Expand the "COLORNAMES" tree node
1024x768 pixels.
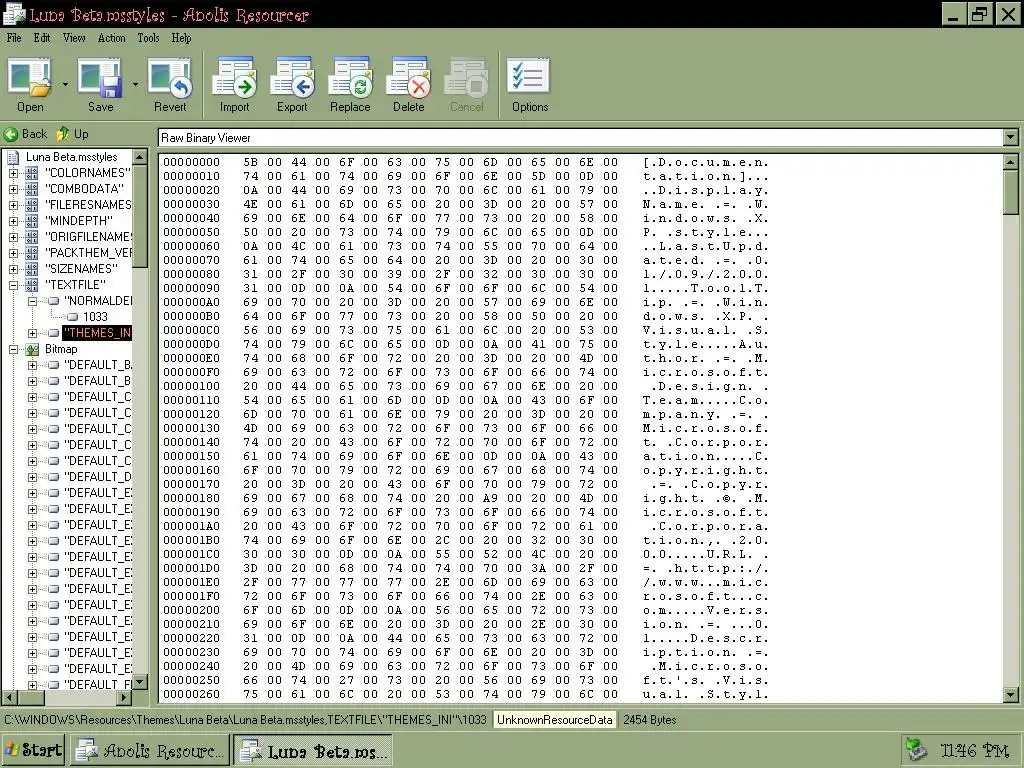click(13, 173)
